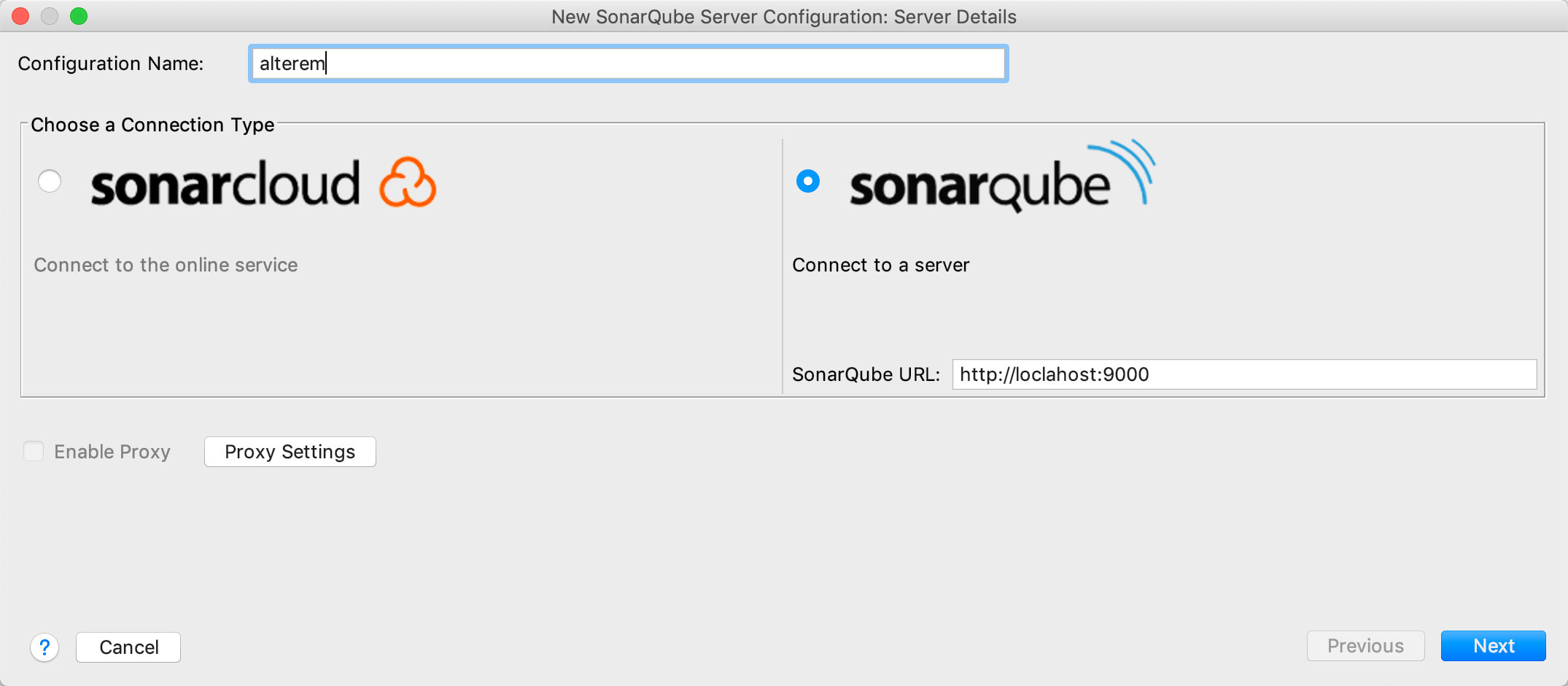Proceed with the Next button
This screenshot has width=1568, height=686.
pyautogui.click(x=1493, y=646)
